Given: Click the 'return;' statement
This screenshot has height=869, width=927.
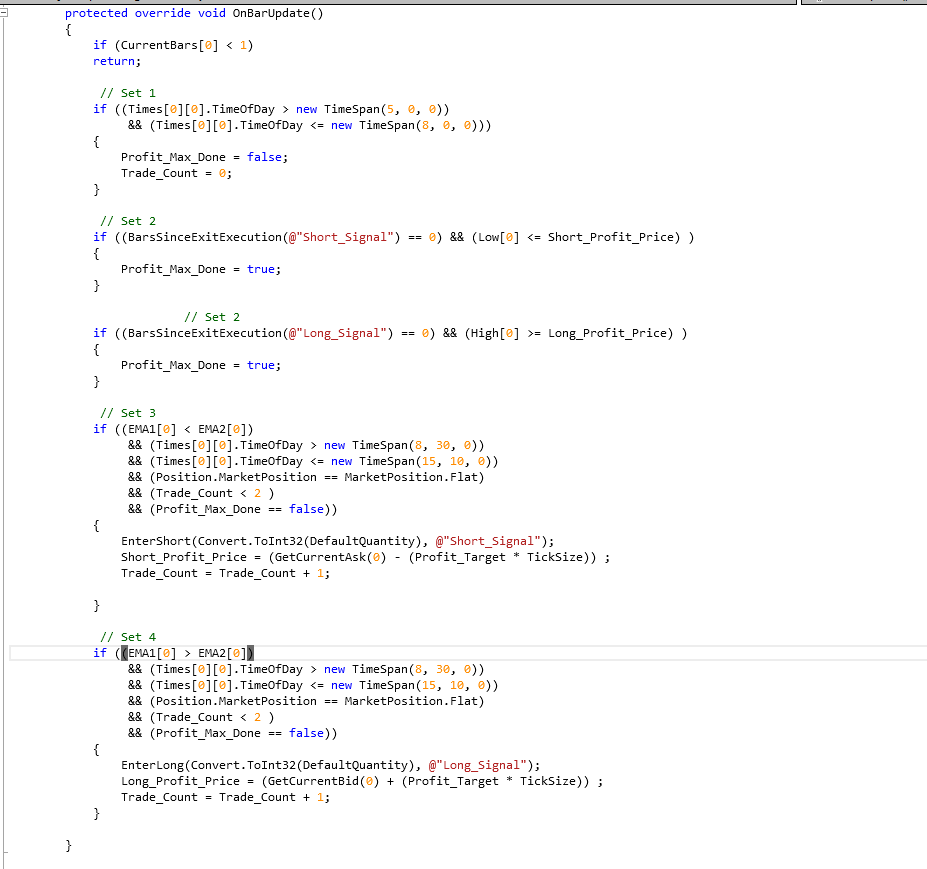Looking at the screenshot, I should (116, 61).
